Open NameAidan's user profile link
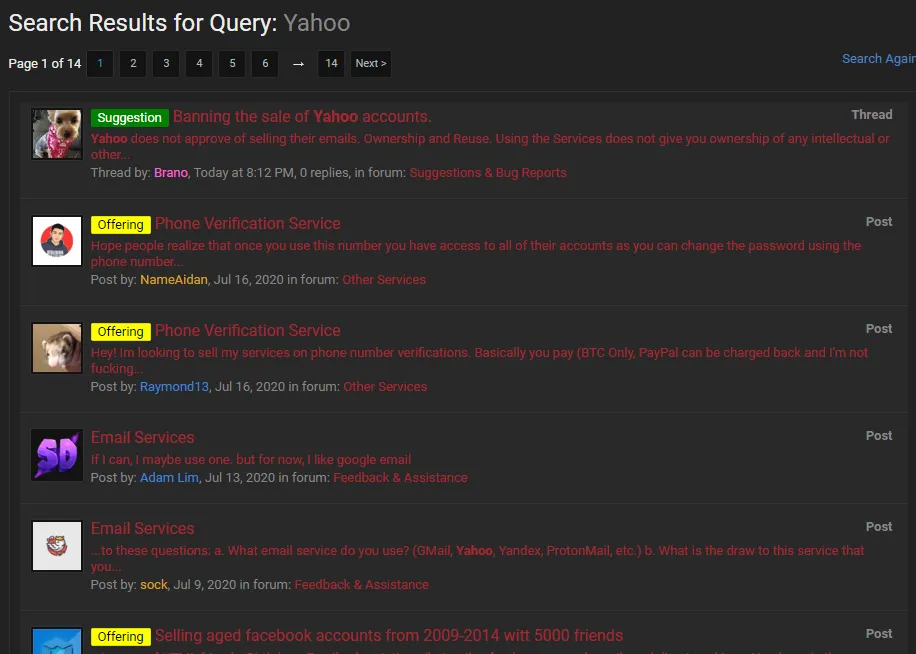 pyautogui.click(x=174, y=280)
